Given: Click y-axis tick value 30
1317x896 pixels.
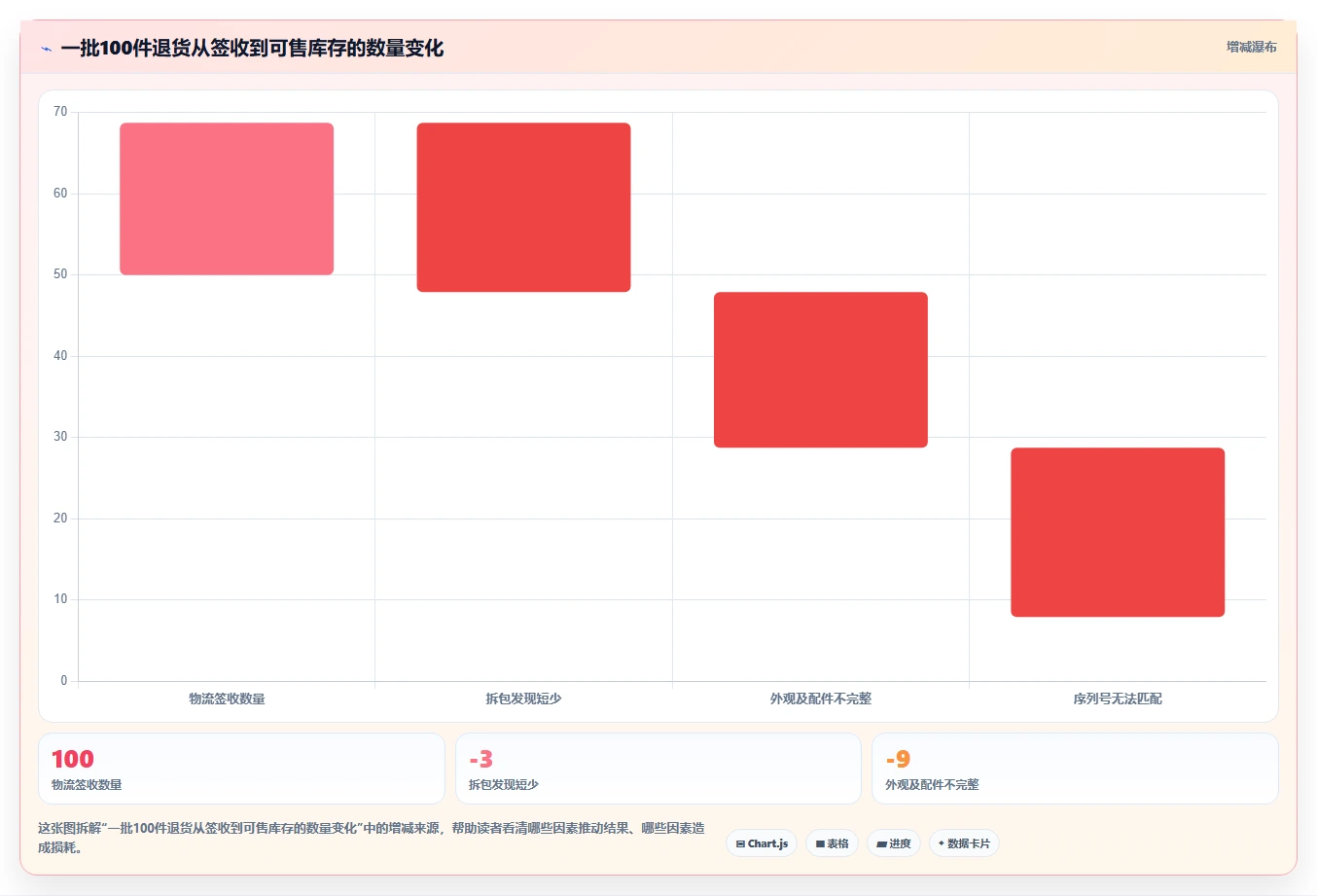Looking at the screenshot, I should click(x=60, y=437).
